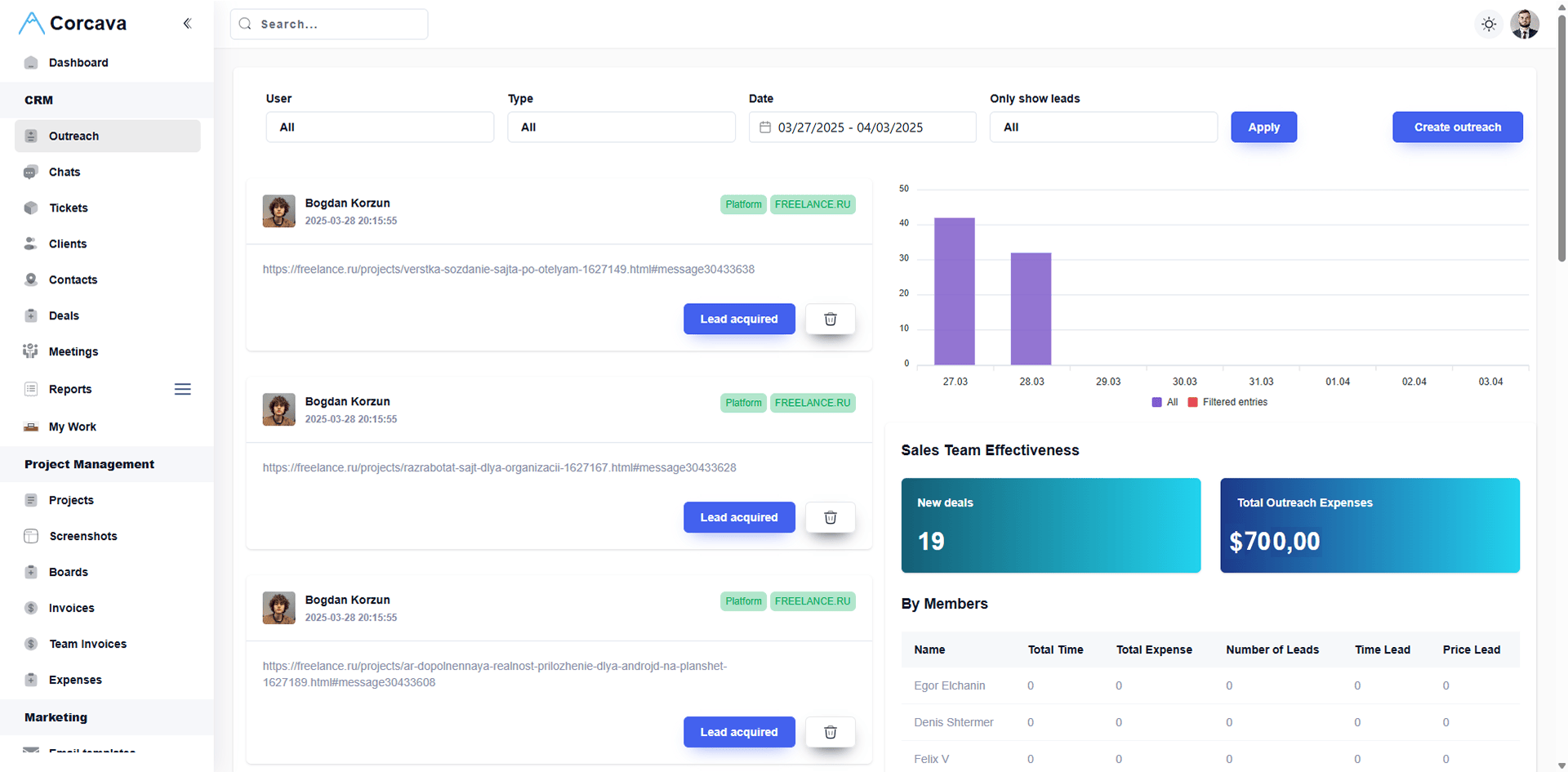This screenshot has height=772, width=1568.
Task: Click the calendar icon in the Date field
Action: pyautogui.click(x=765, y=127)
